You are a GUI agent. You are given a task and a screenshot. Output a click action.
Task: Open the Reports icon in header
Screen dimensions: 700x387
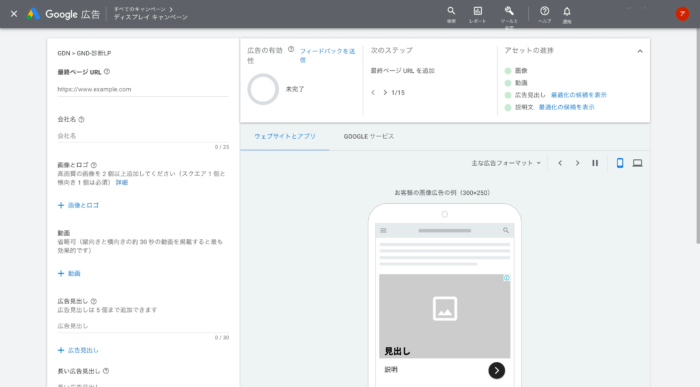pyautogui.click(x=478, y=11)
